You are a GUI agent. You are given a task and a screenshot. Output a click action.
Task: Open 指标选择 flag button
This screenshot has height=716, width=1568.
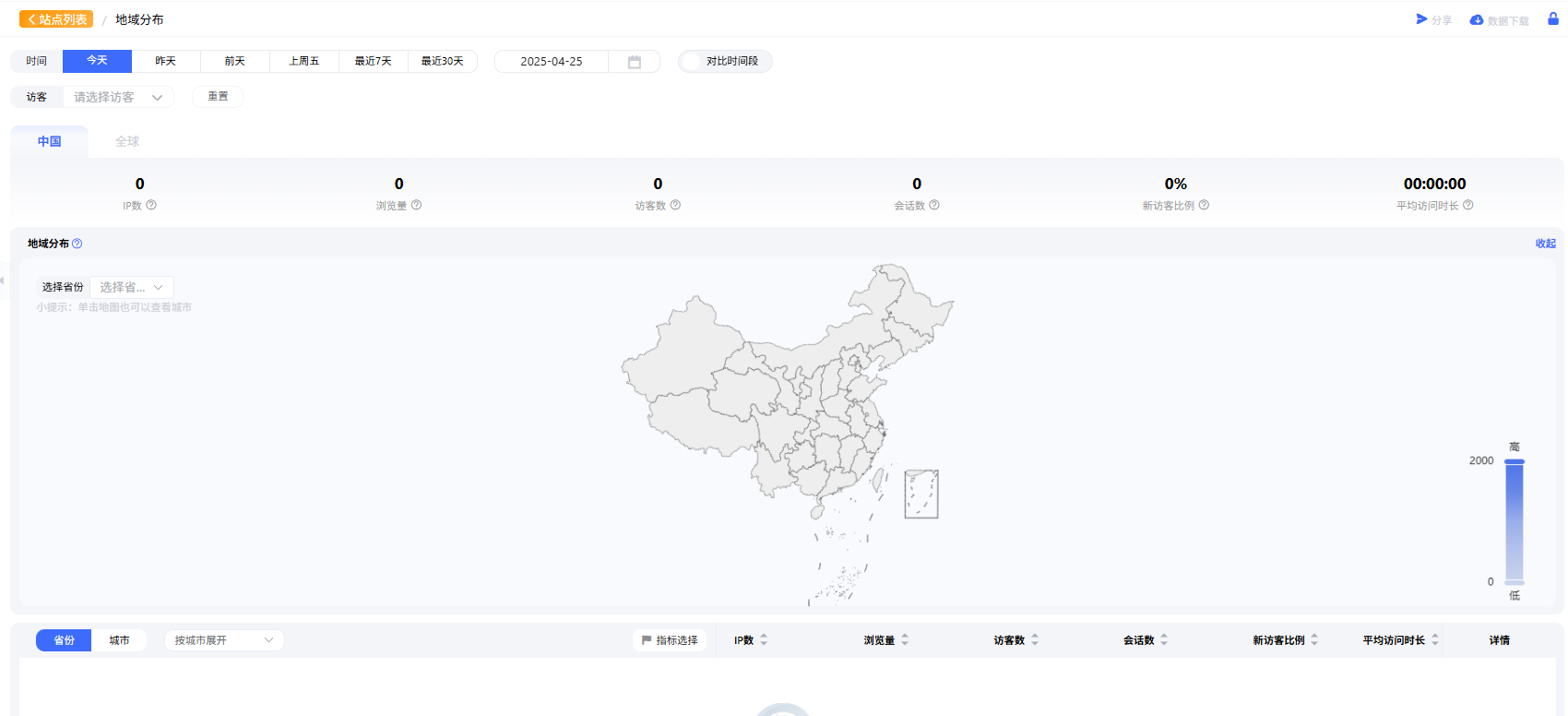670,640
